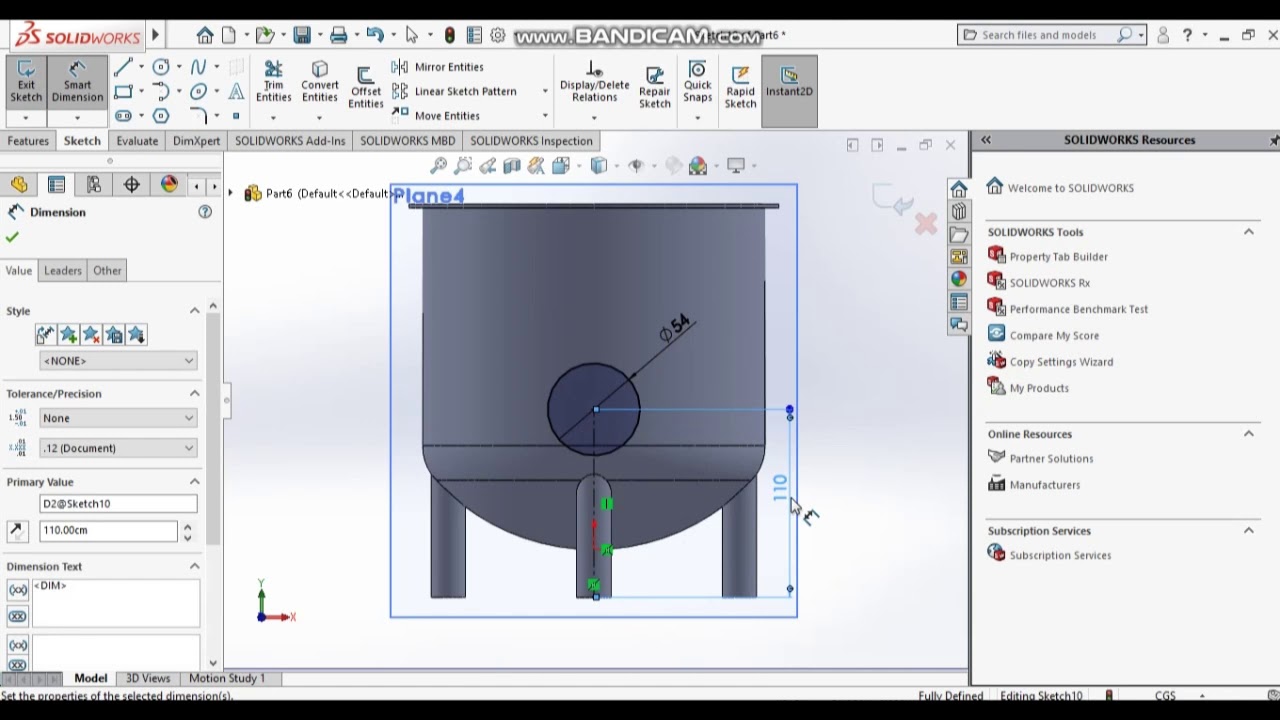
Task: Open Dimension help icon
Action: click(205, 212)
